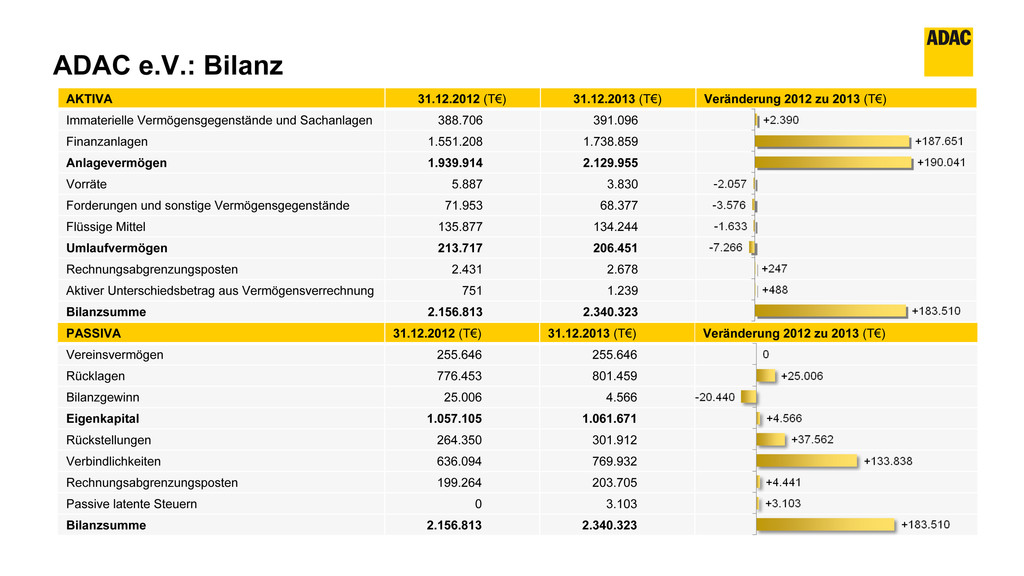Select Forderungen 2012 value 71.953
This screenshot has width=1024, height=576.
(464, 206)
